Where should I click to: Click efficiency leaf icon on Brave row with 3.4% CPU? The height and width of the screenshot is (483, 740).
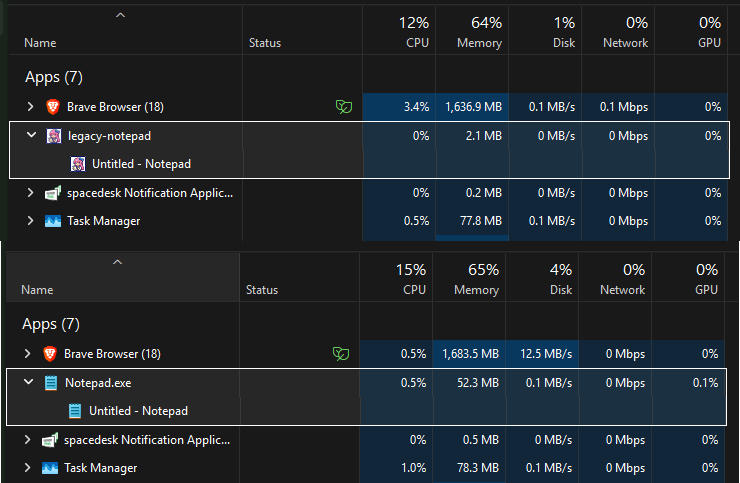[343, 106]
